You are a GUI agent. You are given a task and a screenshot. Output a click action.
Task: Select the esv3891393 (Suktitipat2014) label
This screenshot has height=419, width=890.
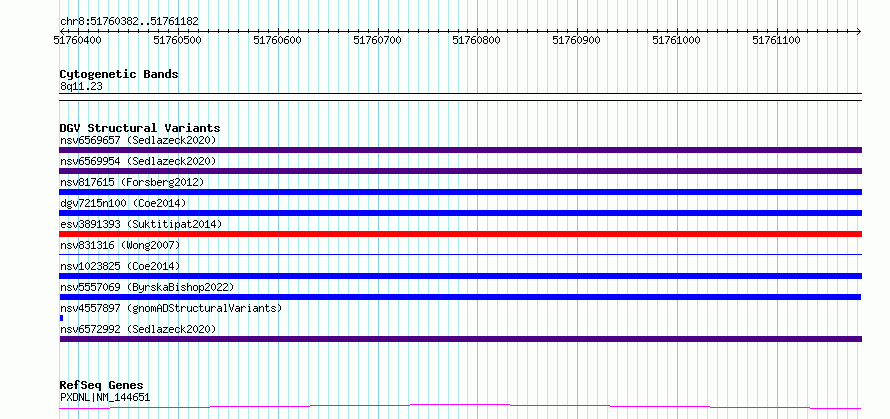click(x=141, y=224)
